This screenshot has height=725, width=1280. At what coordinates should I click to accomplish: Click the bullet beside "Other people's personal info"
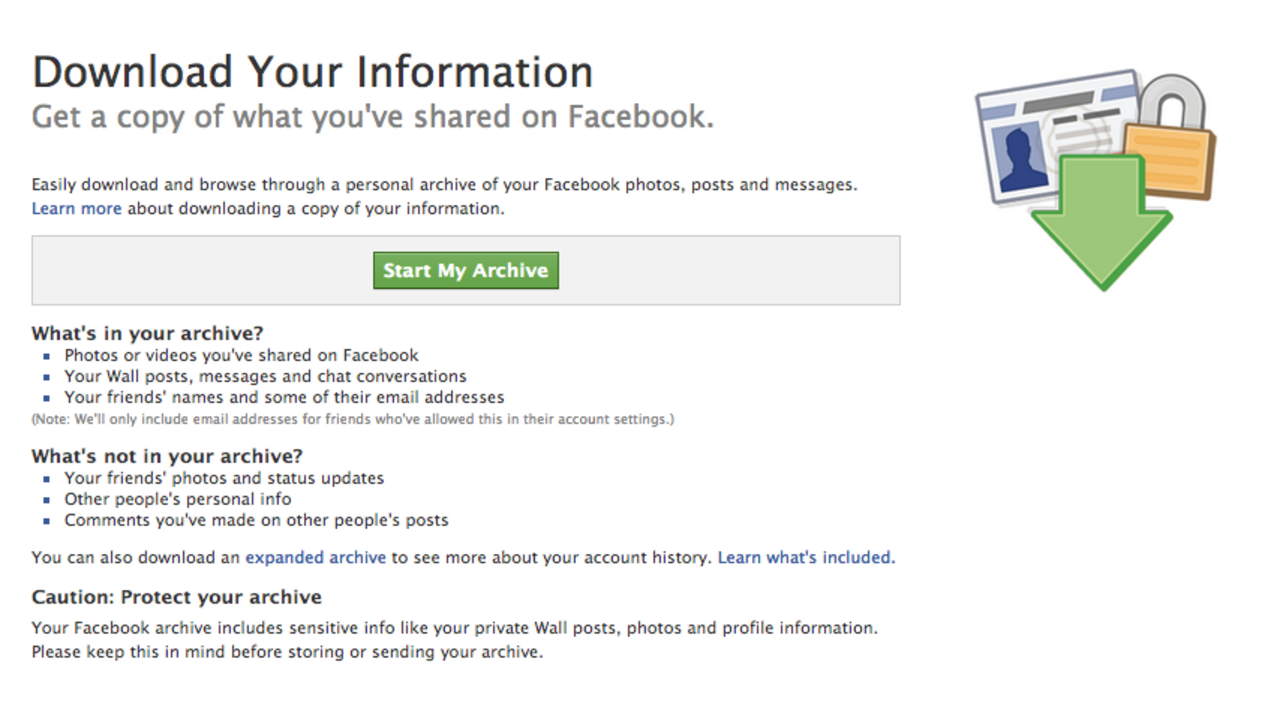click(x=48, y=499)
